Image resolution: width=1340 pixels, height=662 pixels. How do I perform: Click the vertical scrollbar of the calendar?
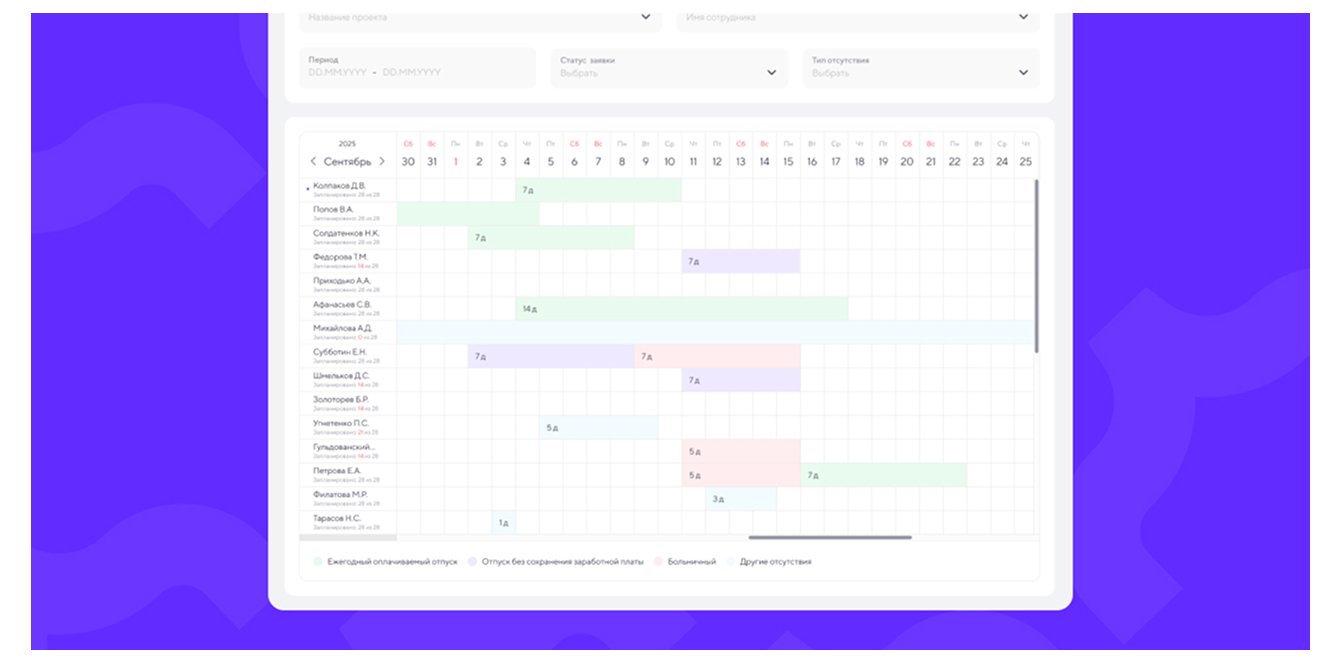click(1036, 266)
